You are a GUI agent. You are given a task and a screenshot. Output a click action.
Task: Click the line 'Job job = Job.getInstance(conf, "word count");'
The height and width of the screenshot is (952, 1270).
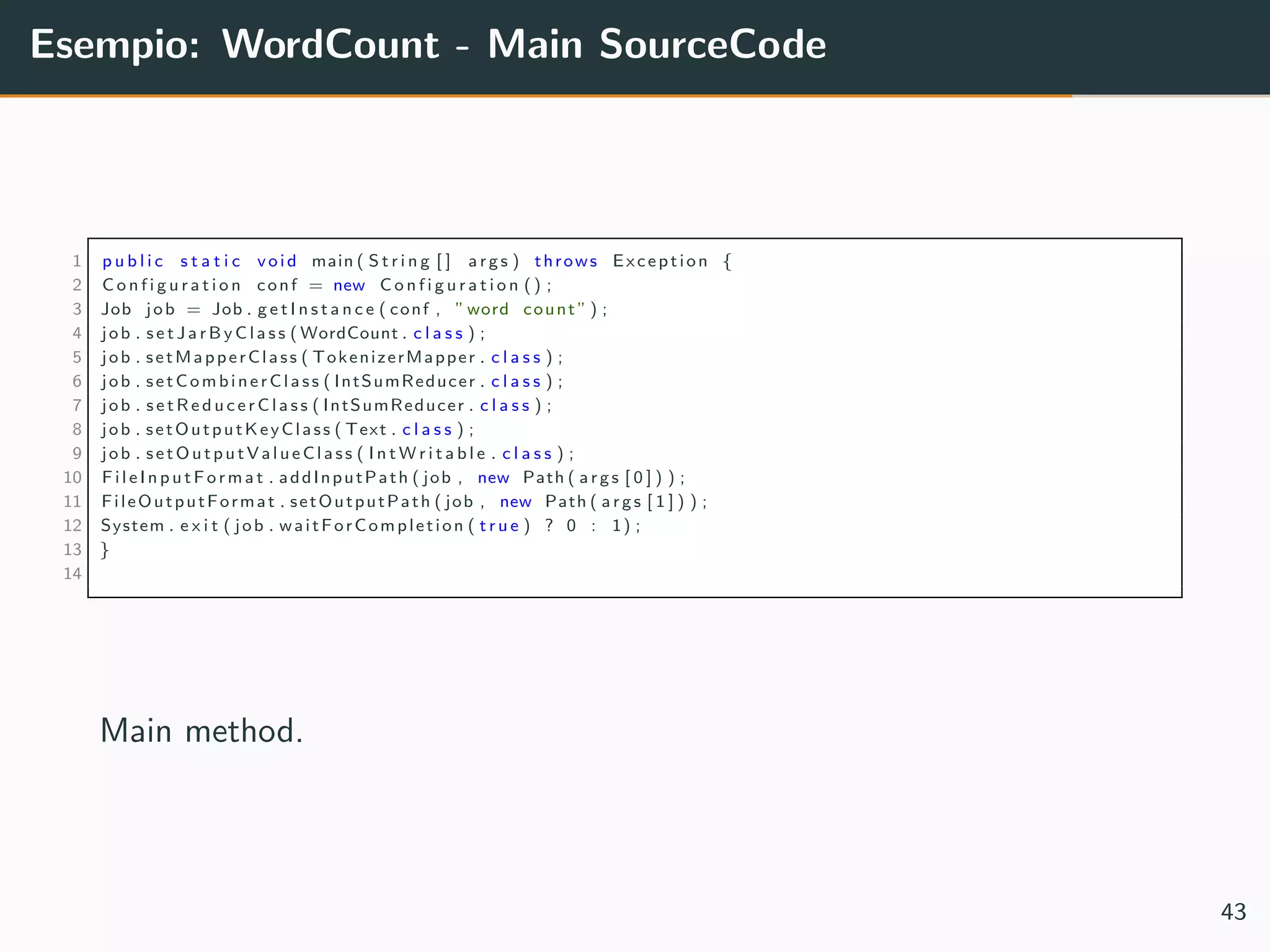[x=355, y=309]
